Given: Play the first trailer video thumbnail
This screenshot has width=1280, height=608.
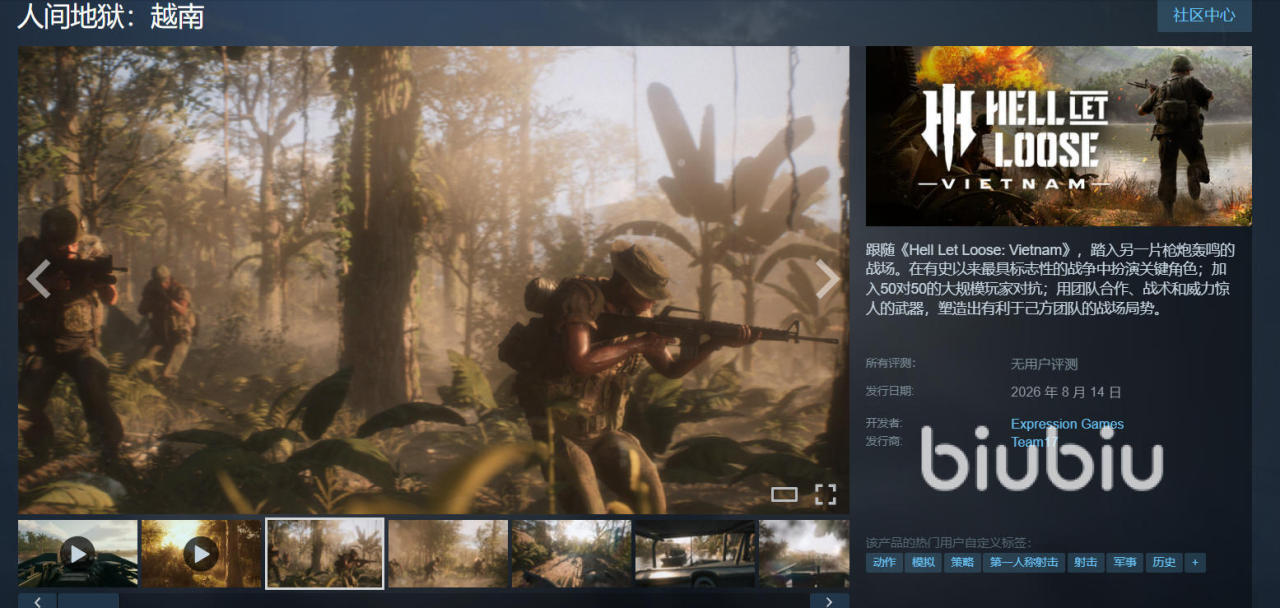Looking at the screenshot, I should click(78, 553).
